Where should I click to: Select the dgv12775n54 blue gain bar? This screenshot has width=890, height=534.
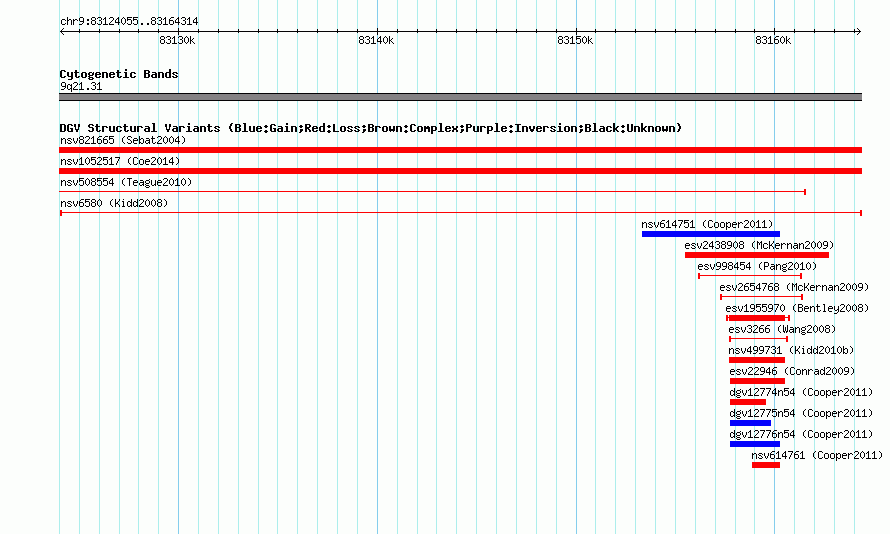[750, 423]
